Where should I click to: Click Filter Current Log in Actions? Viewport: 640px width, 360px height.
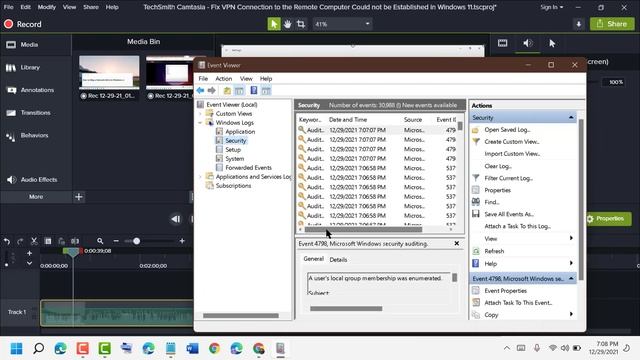coord(509,178)
